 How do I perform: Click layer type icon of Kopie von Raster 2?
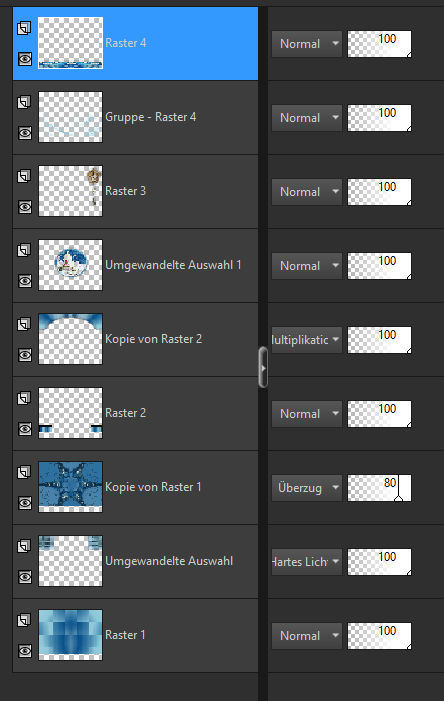[24, 324]
